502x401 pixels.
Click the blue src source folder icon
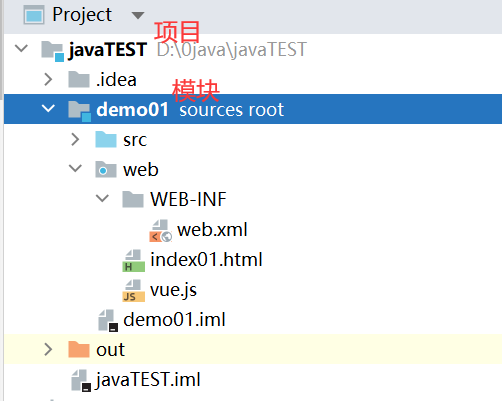tap(106, 139)
